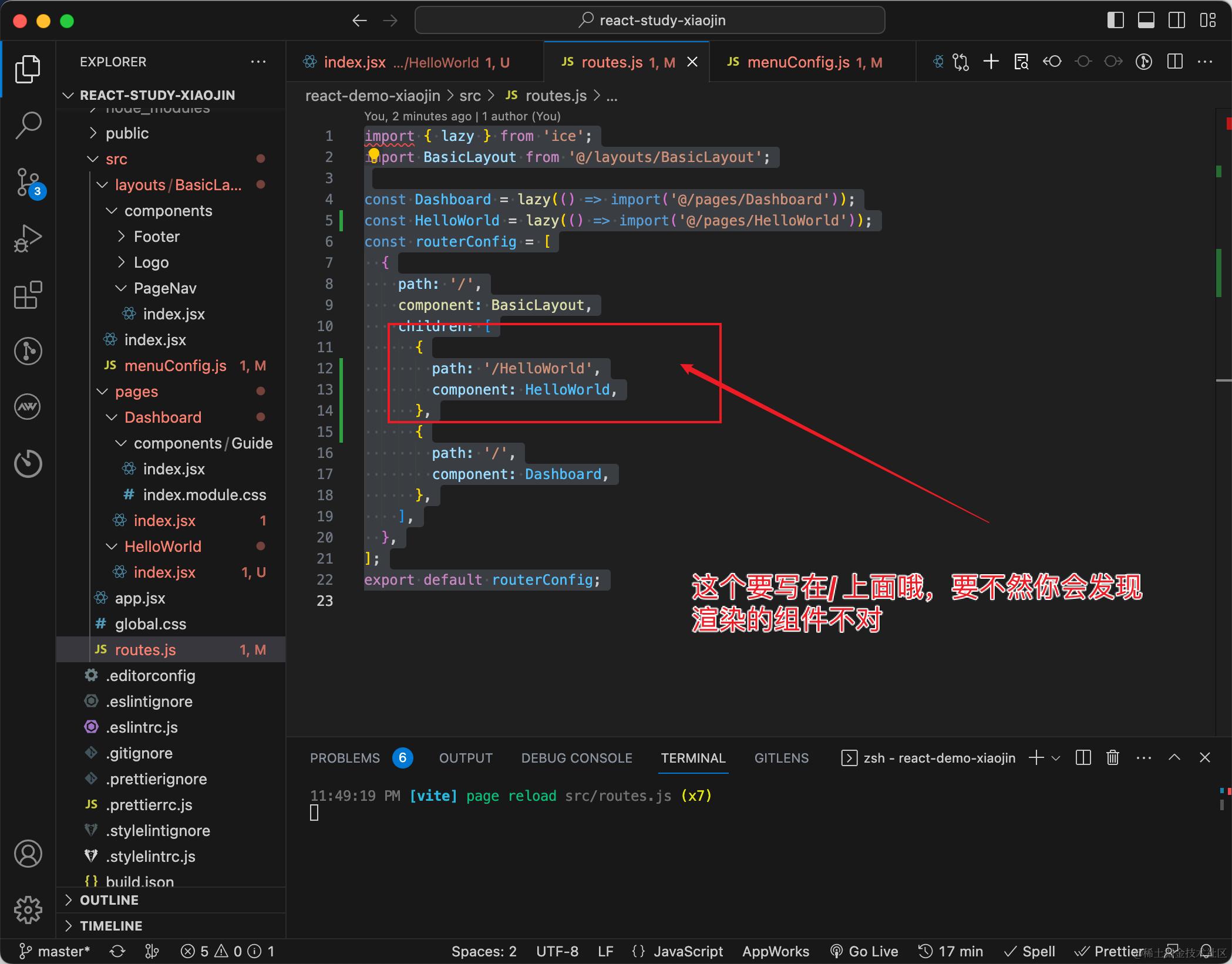Switch to the PROBLEMS panel tab
This screenshot has height=964, width=1232.
click(345, 758)
